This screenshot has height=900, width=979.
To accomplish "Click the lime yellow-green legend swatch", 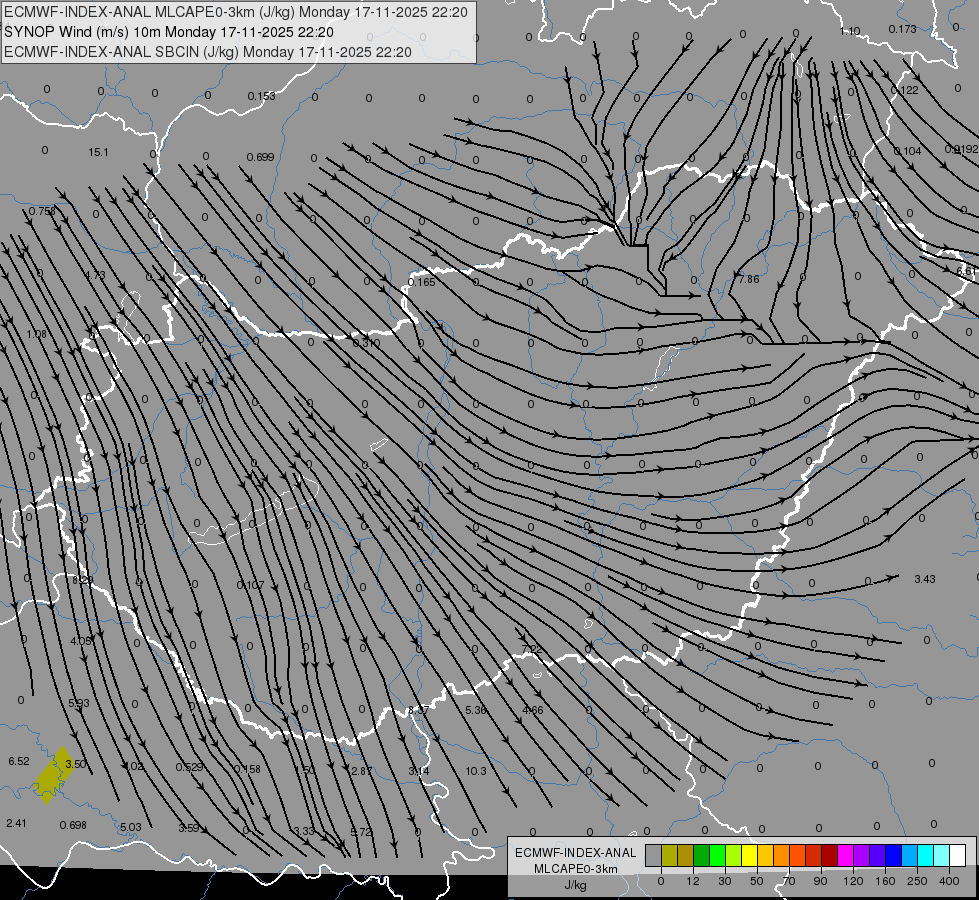I will point(734,856).
